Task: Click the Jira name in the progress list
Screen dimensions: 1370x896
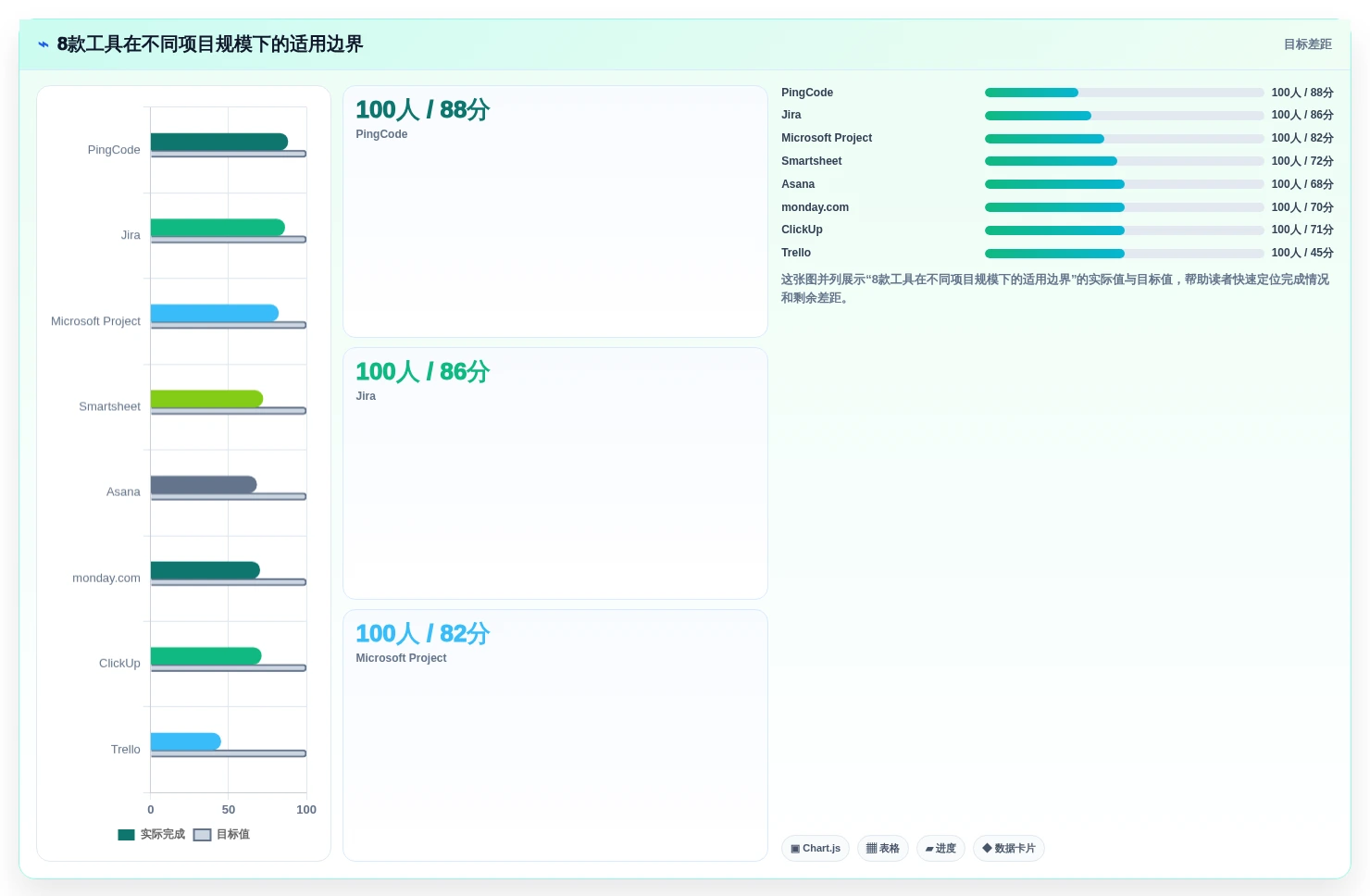Action: [791, 115]
